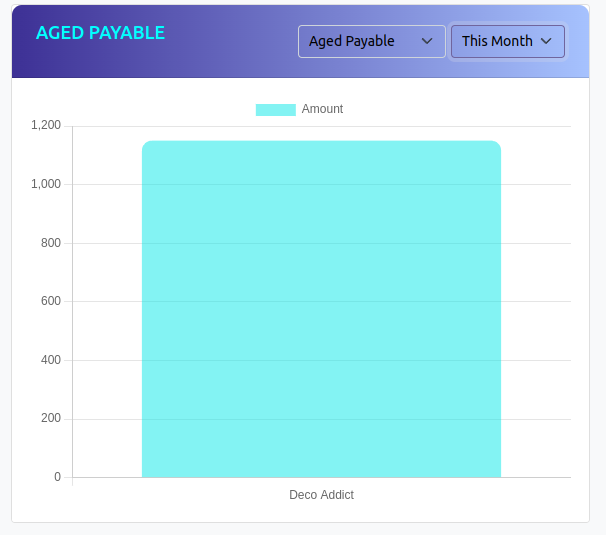
Task: Click the 600 y-axis tick label
Action: (51, 301)
